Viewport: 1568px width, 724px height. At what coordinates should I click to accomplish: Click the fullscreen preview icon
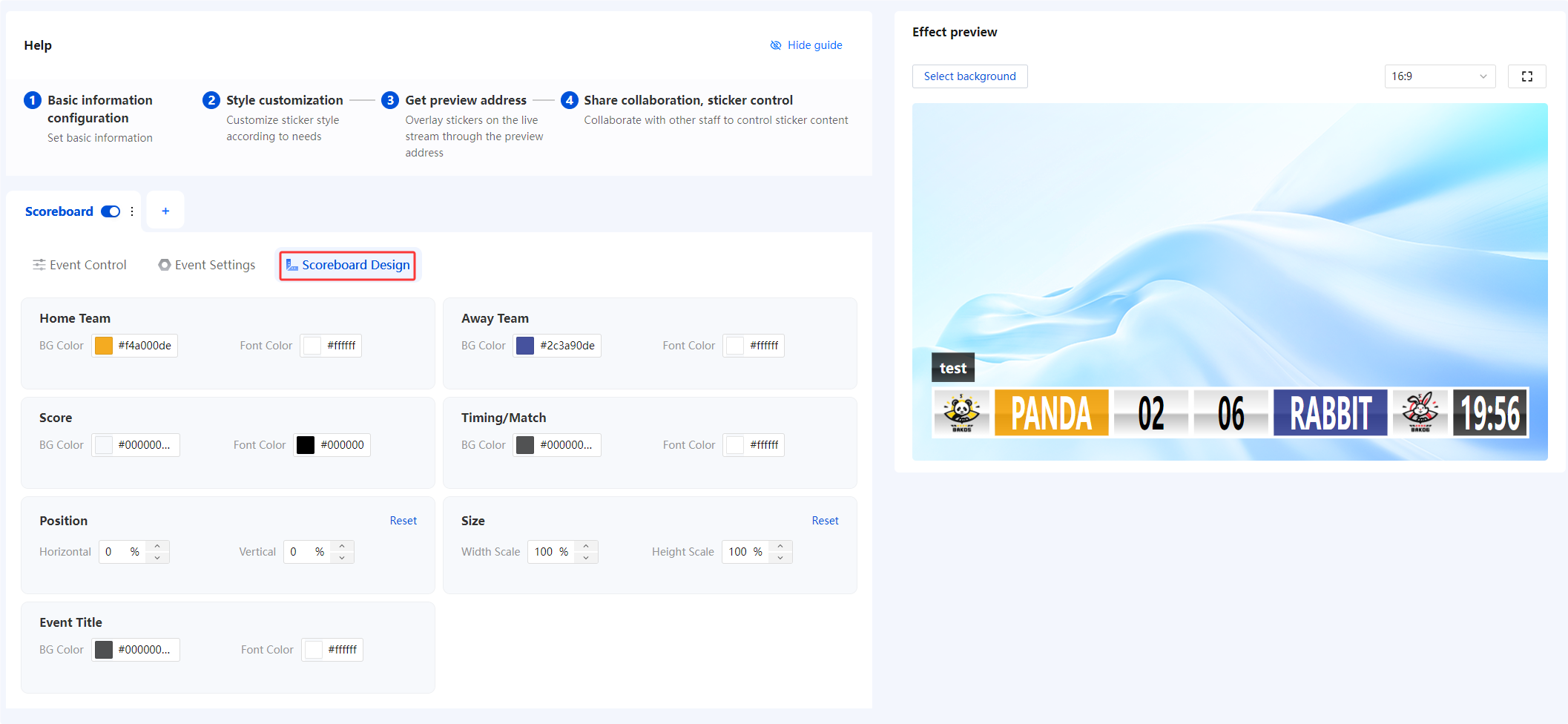point(1526,76)
